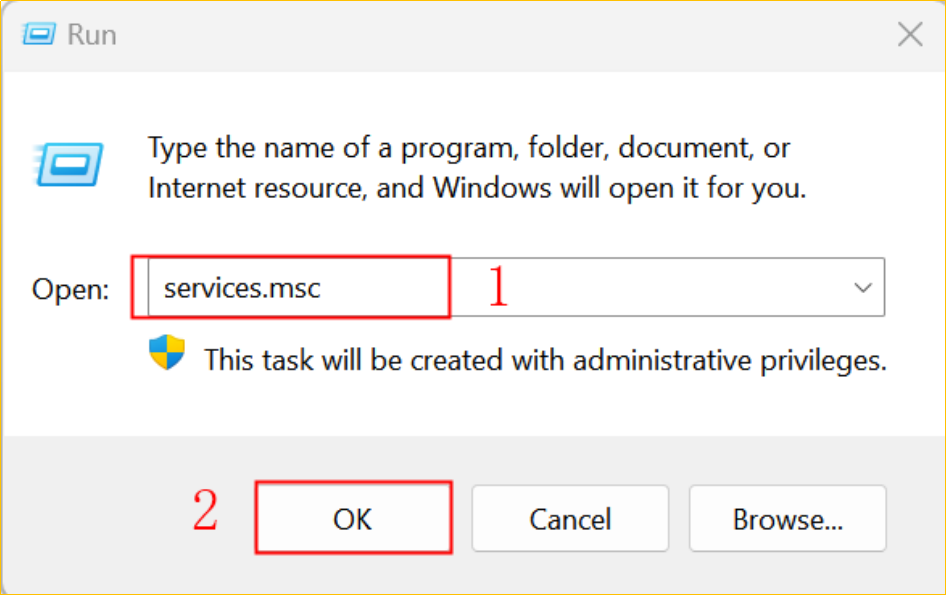Viewport: 947px width, 596px height.
Task: Click the word "privileges" in the notice
Action: click(823, 361)
